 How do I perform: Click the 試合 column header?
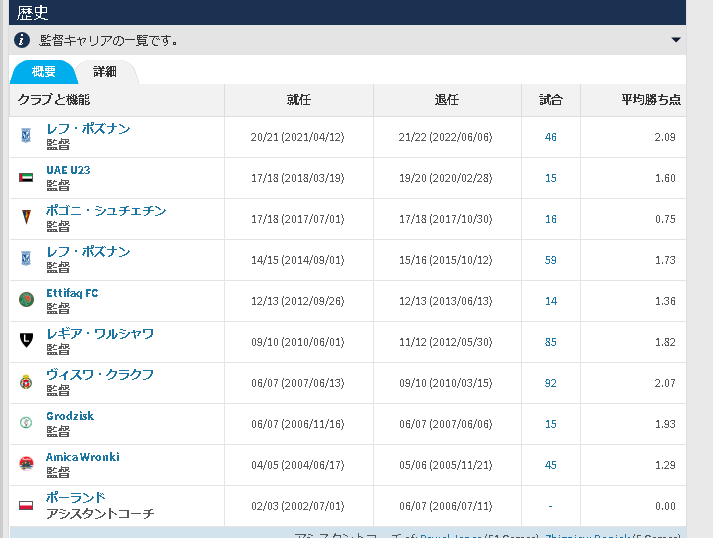pyautogui.click(x=551, y=100)
